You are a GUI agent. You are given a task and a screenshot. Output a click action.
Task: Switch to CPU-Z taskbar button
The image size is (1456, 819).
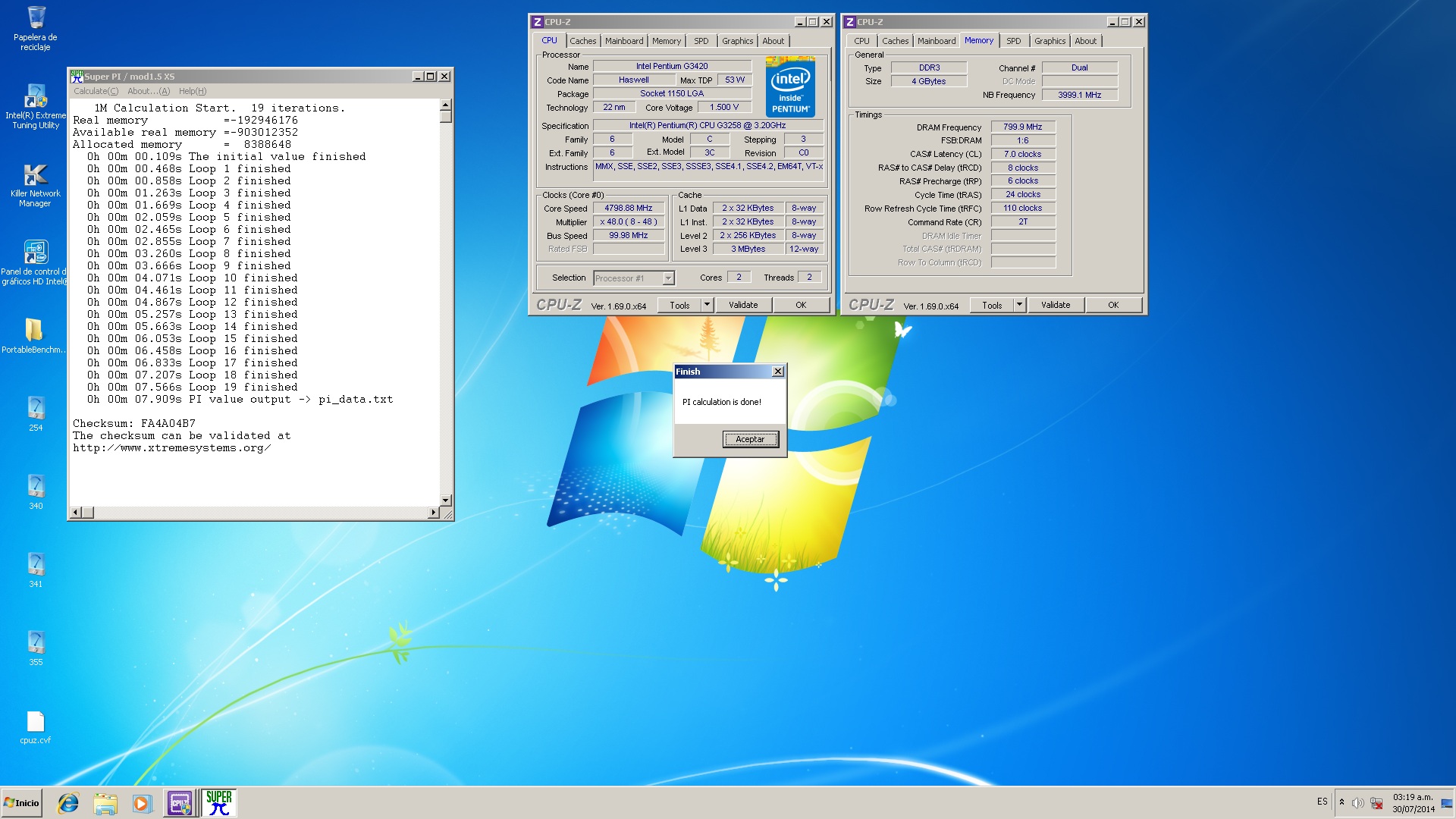click(x=180, y=803)
